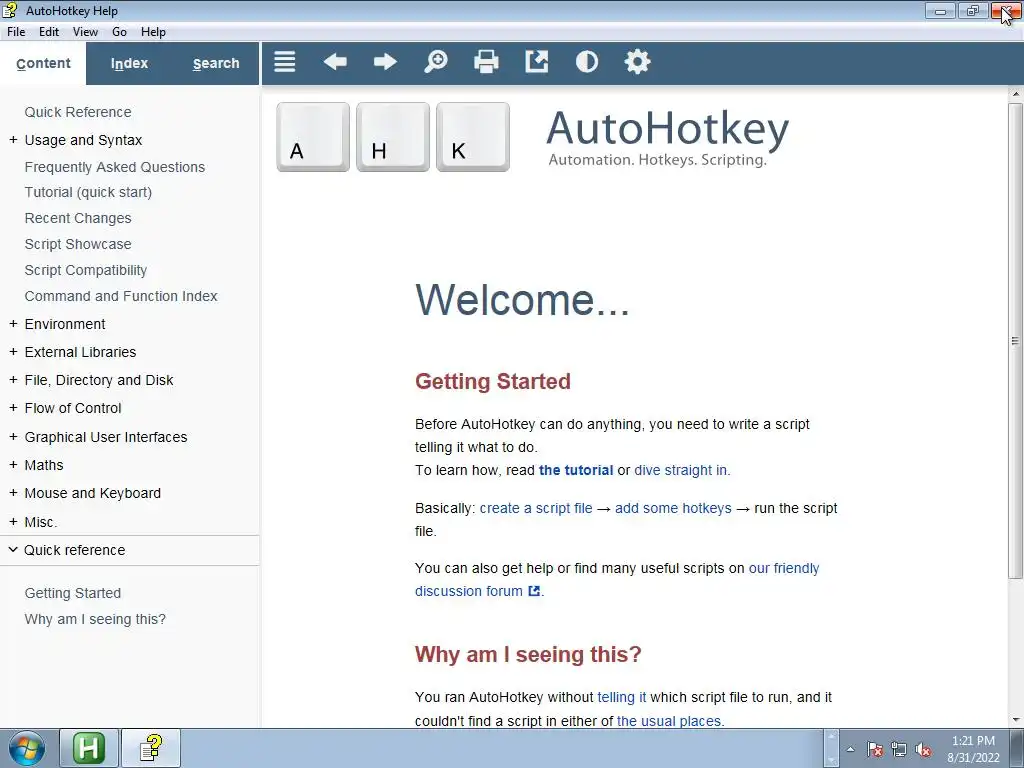1024x768 pixels.
Task: Click the scrollbar down arrow
Action: (1016, 720)
